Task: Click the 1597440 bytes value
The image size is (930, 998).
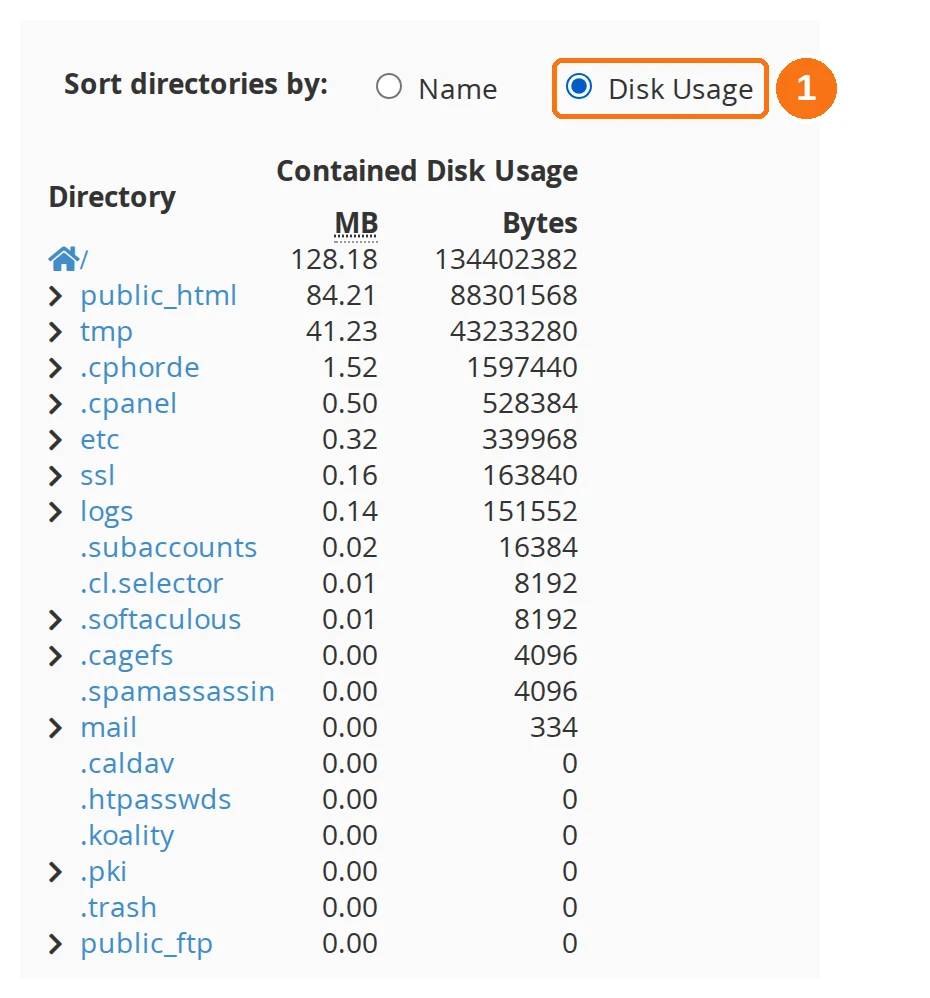Action: [522, 367]
